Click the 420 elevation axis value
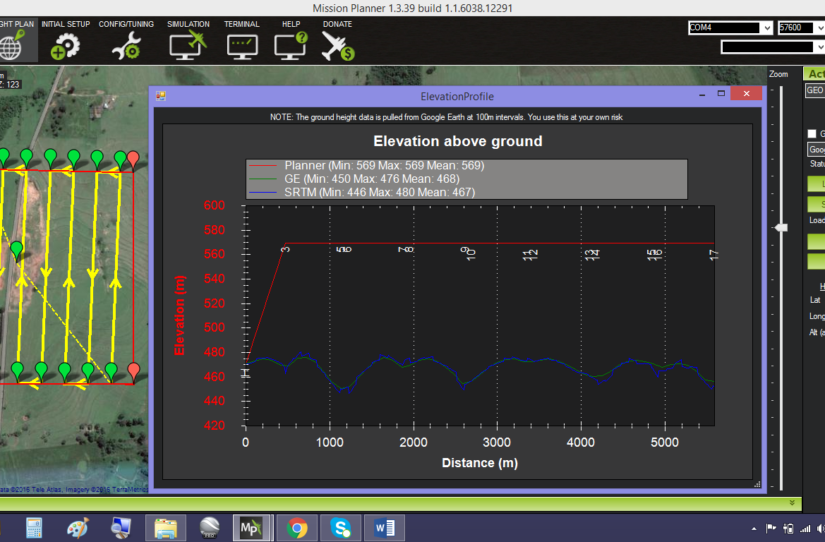The image size is (825, 542). click(214, 425)
